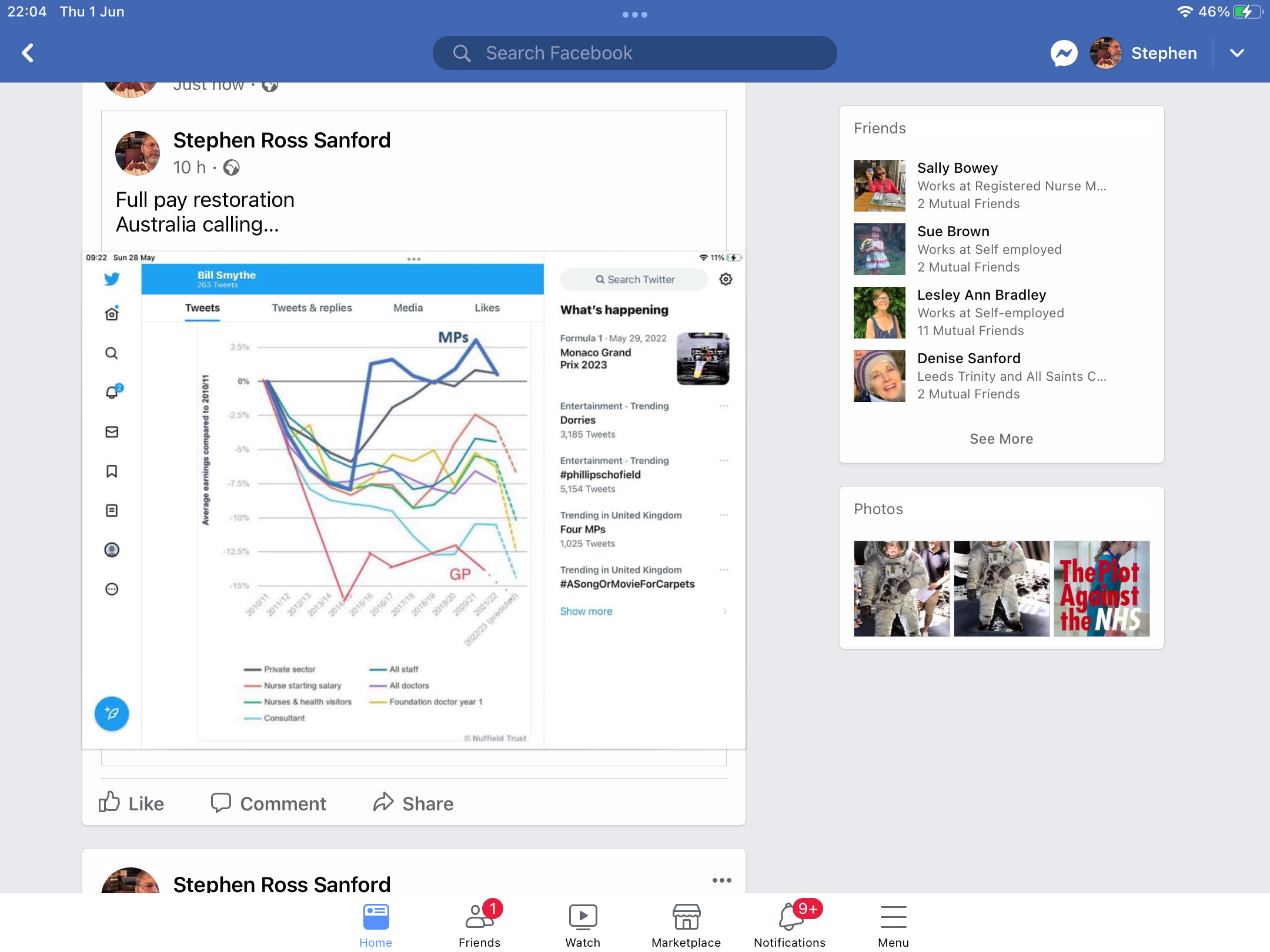
Task: Open Notifications tab
Action: [x=790, y=925]
